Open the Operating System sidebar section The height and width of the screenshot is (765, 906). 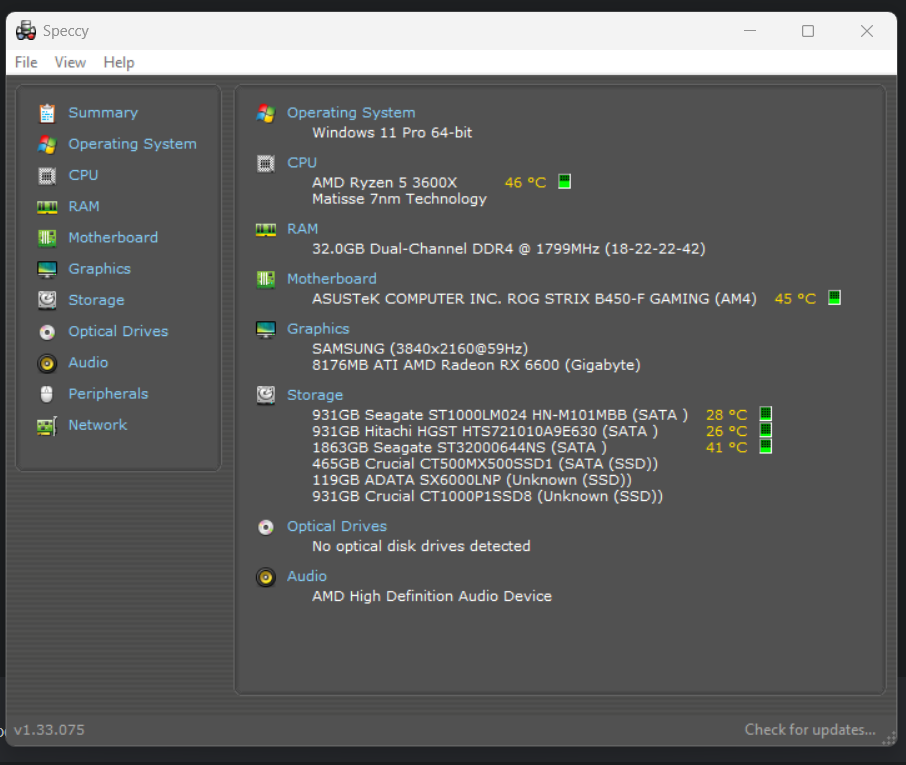(x=132, y=144)
